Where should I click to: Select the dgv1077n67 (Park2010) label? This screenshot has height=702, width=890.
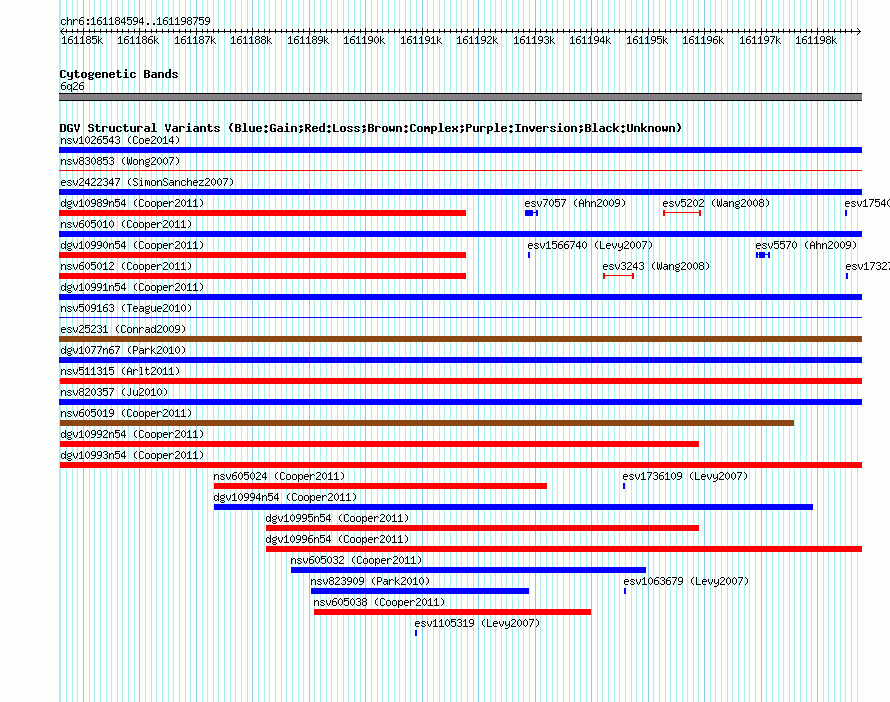[x=123, y=350]
